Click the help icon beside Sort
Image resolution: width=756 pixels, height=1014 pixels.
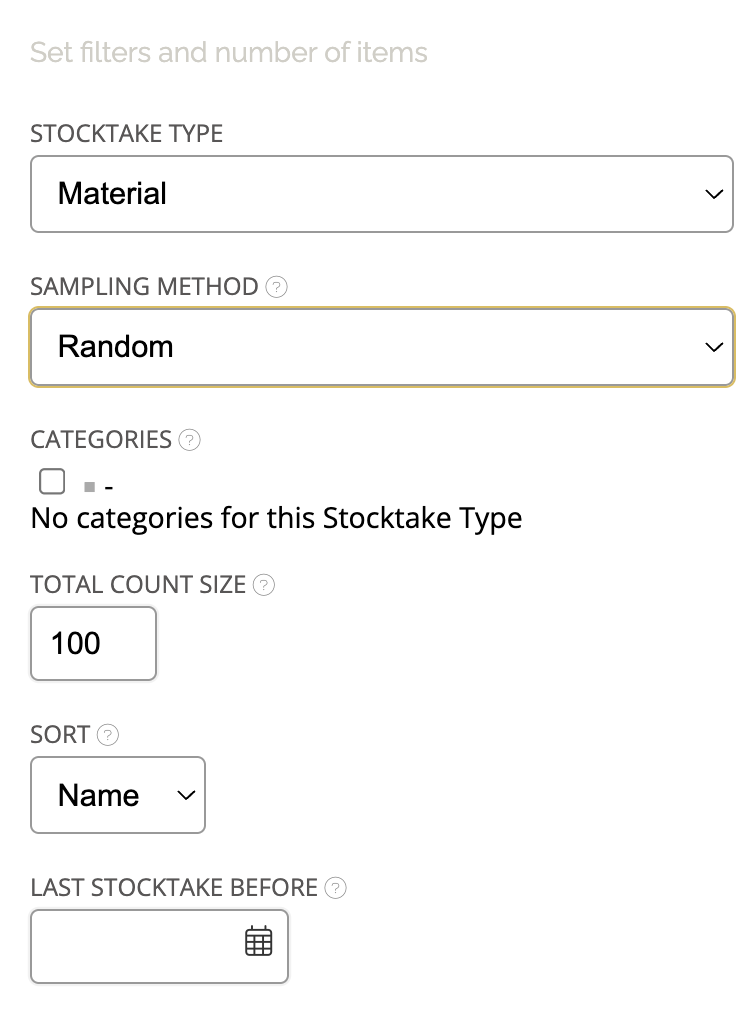pyautogui.click(x=108, y=735)
